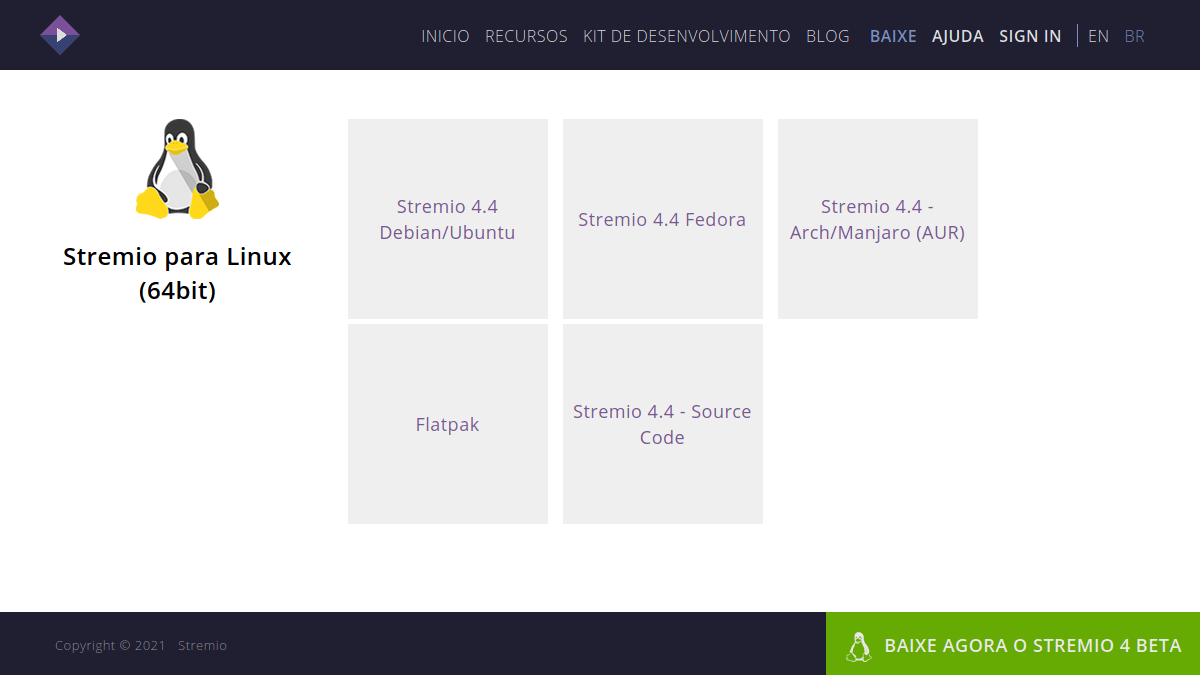Choose the Flatpak download tile
This screenshot has width=1200, height=675.
(x=448, y=424)
